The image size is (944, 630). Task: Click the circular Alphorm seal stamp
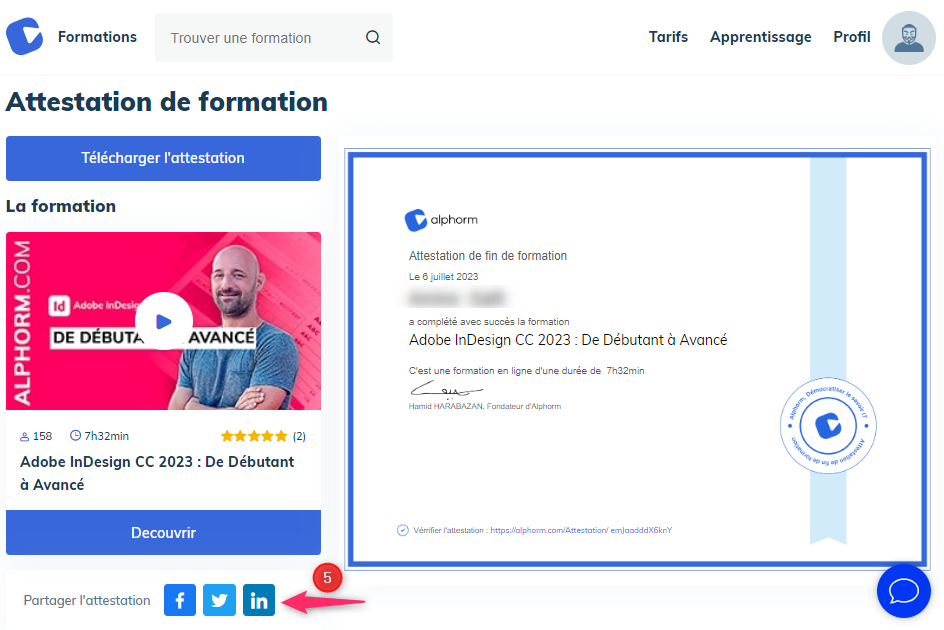coord(828,425)
